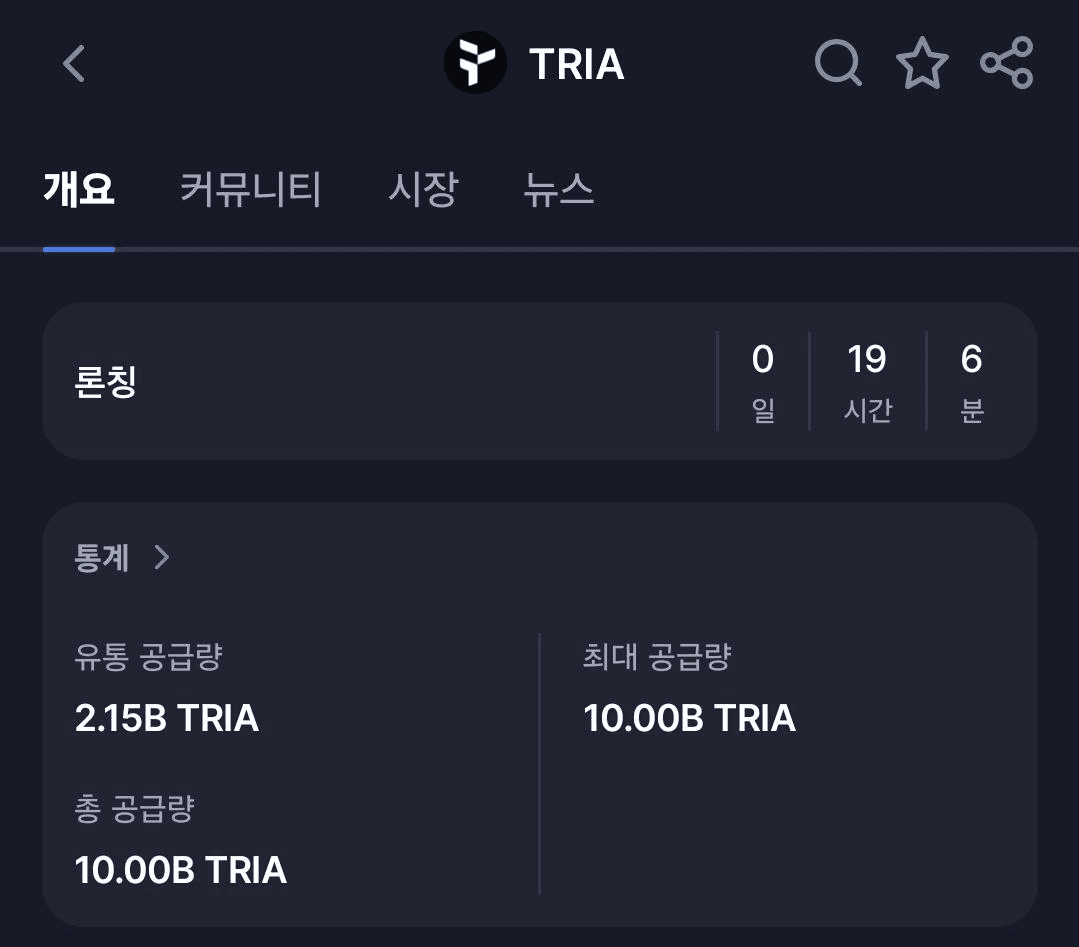Open the 시장 tab
This screenshot has width=1079, height=947.
tap(423, 189)
